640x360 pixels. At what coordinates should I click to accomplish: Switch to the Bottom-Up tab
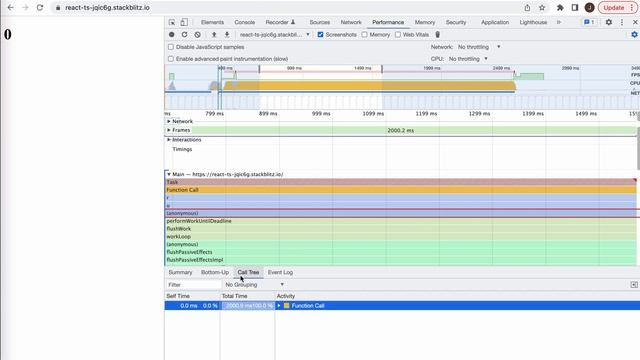215,272
